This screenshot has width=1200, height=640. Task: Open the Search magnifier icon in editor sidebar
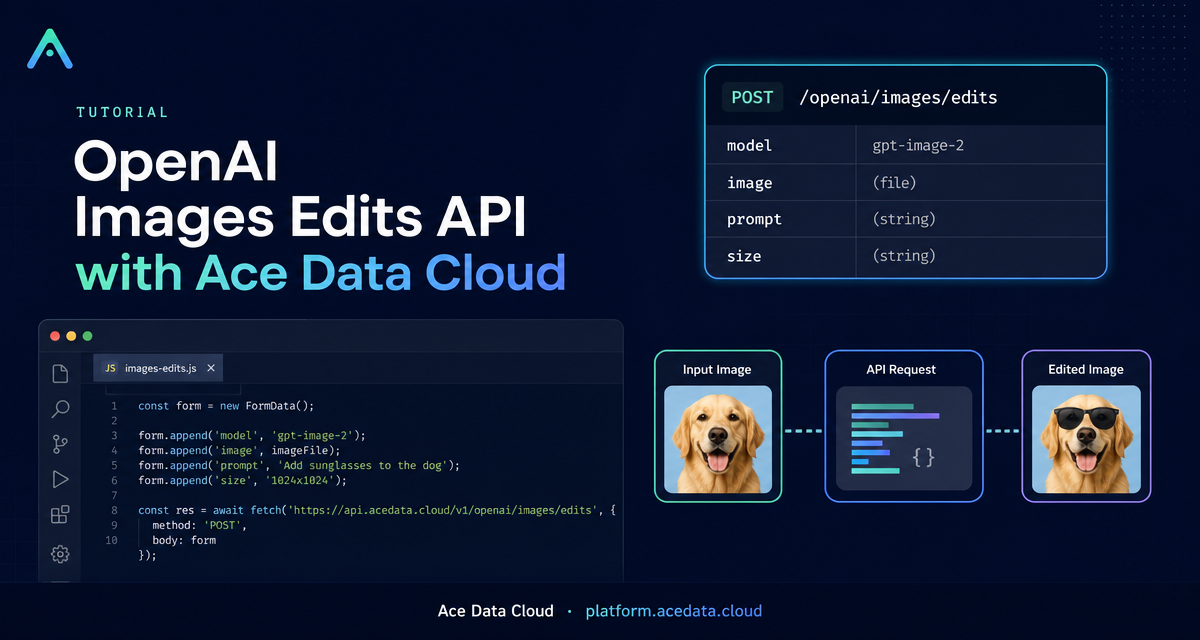(60, 409)
